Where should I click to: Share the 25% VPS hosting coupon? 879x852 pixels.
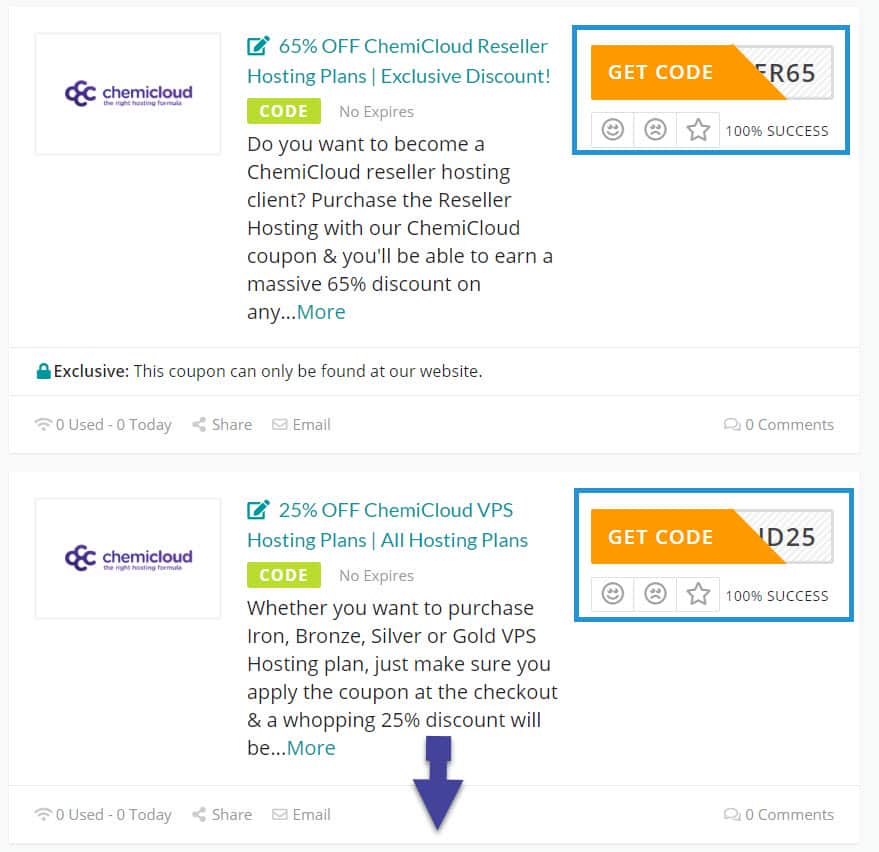coord(222,814)
